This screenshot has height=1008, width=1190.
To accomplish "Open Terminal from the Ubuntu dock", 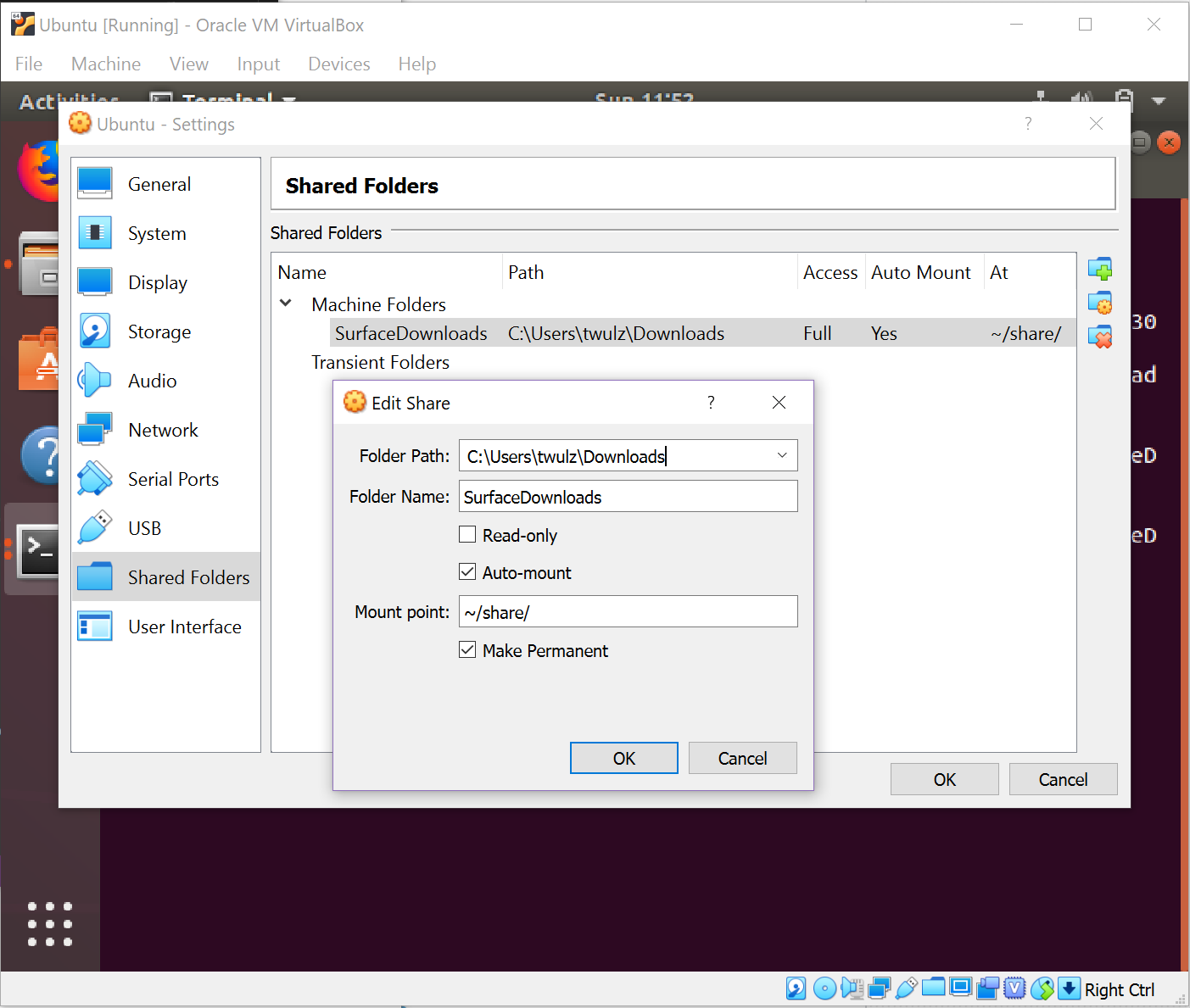I will tap(39, 549).
